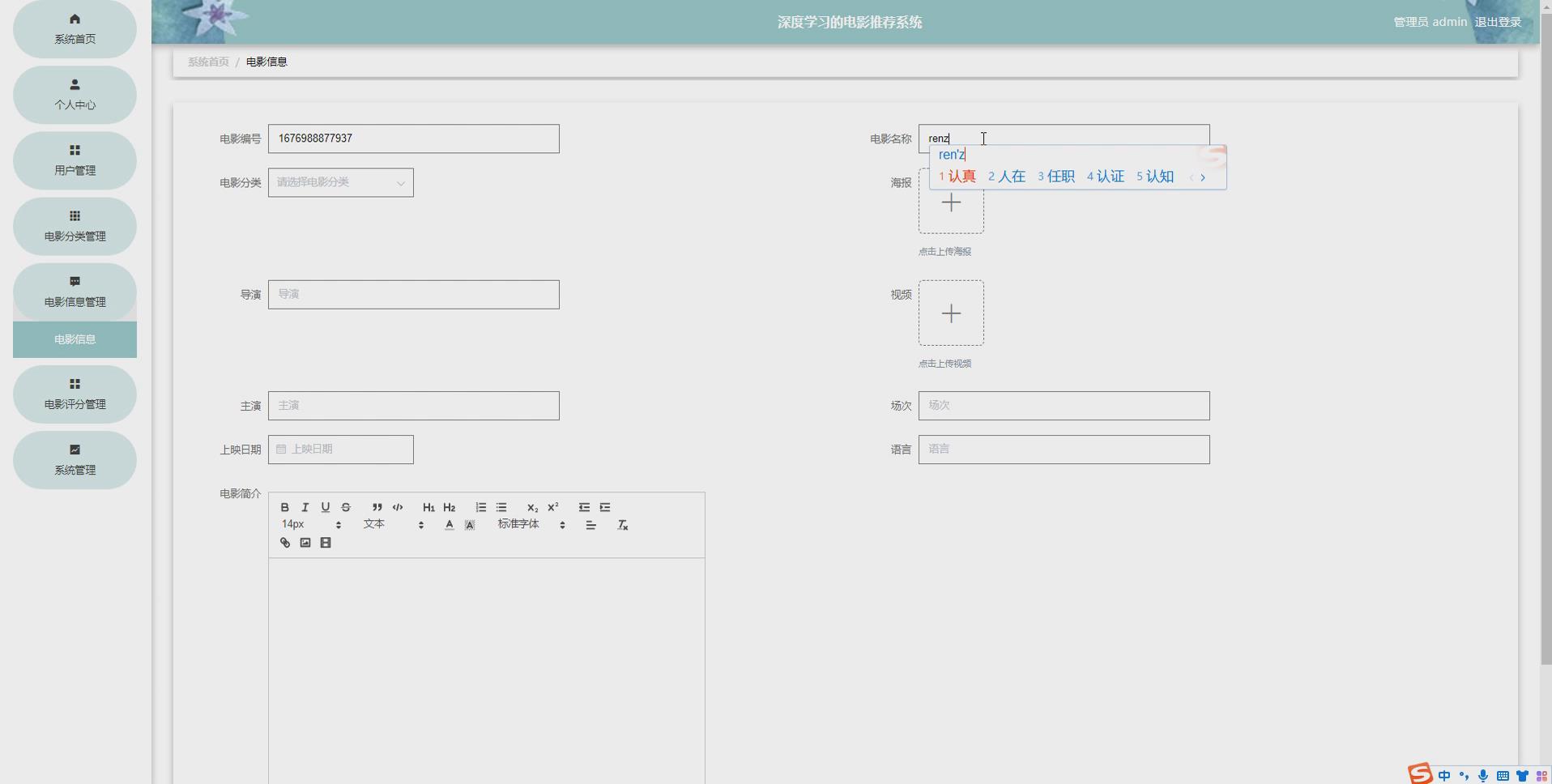Choose IME candidate 认证
The image size is (1552, 784).
(x=1106, y=177)
